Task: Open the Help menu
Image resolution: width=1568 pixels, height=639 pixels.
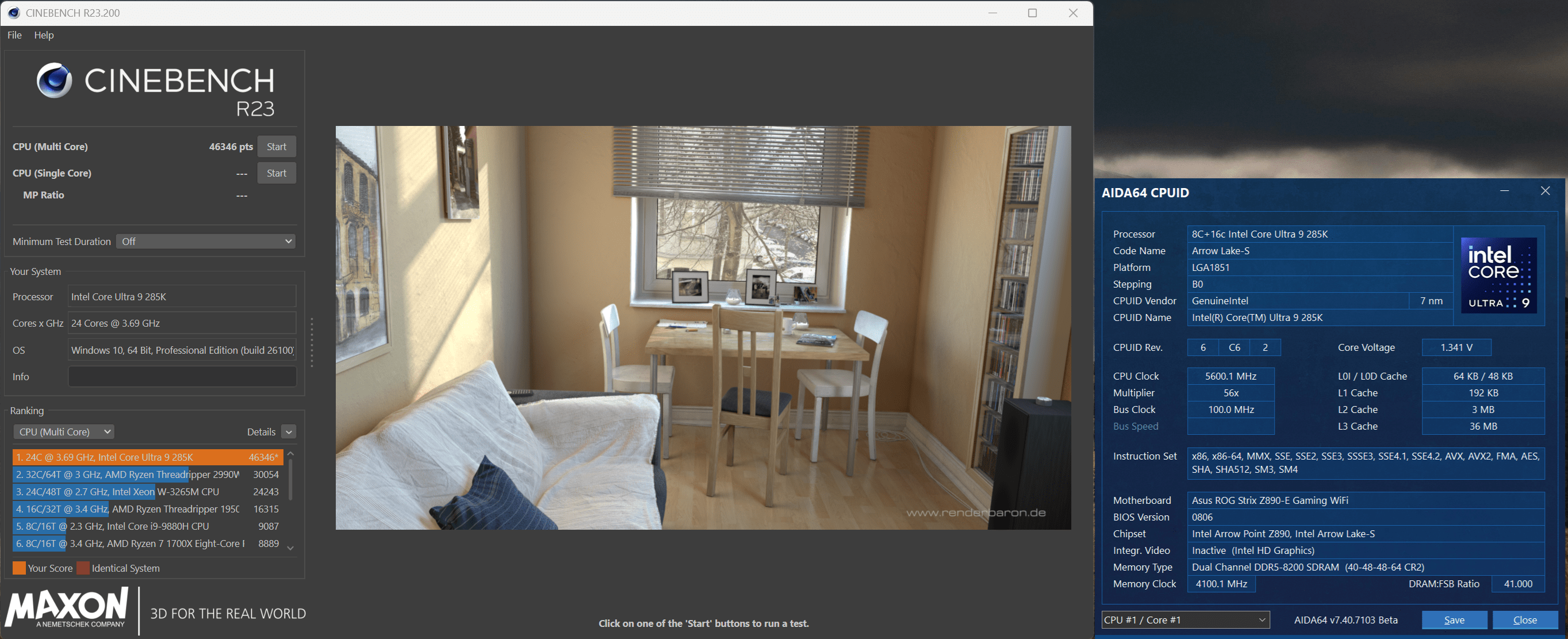Action: point(44,35)
